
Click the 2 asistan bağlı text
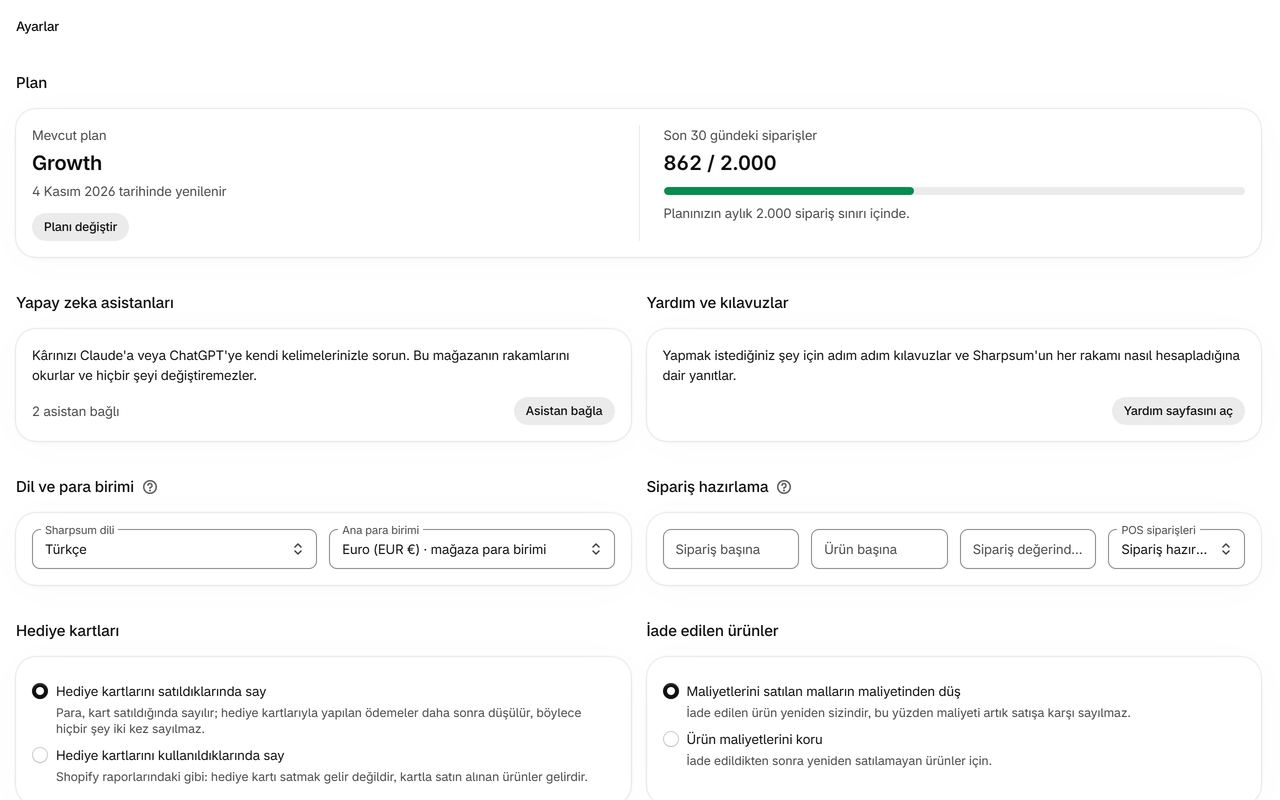[76, 411]
